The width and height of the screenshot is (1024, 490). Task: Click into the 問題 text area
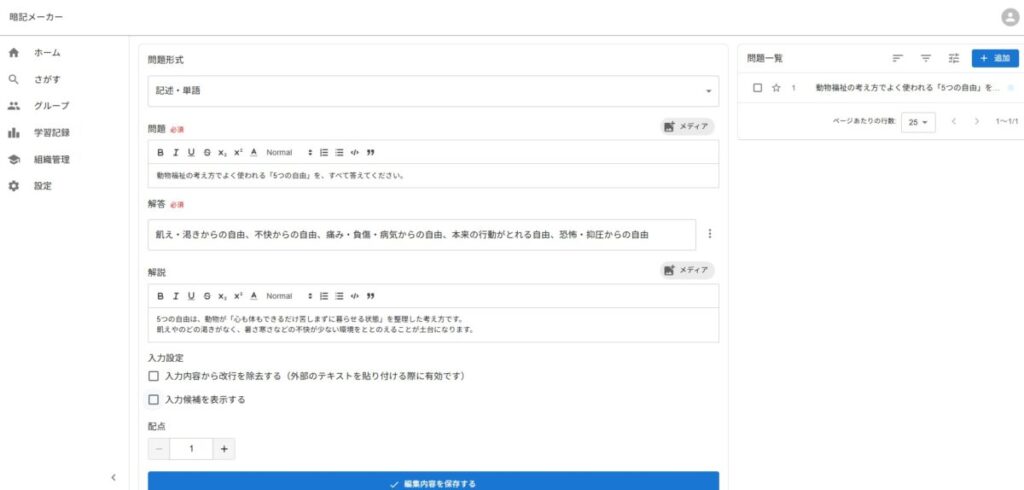pos(433,176)
